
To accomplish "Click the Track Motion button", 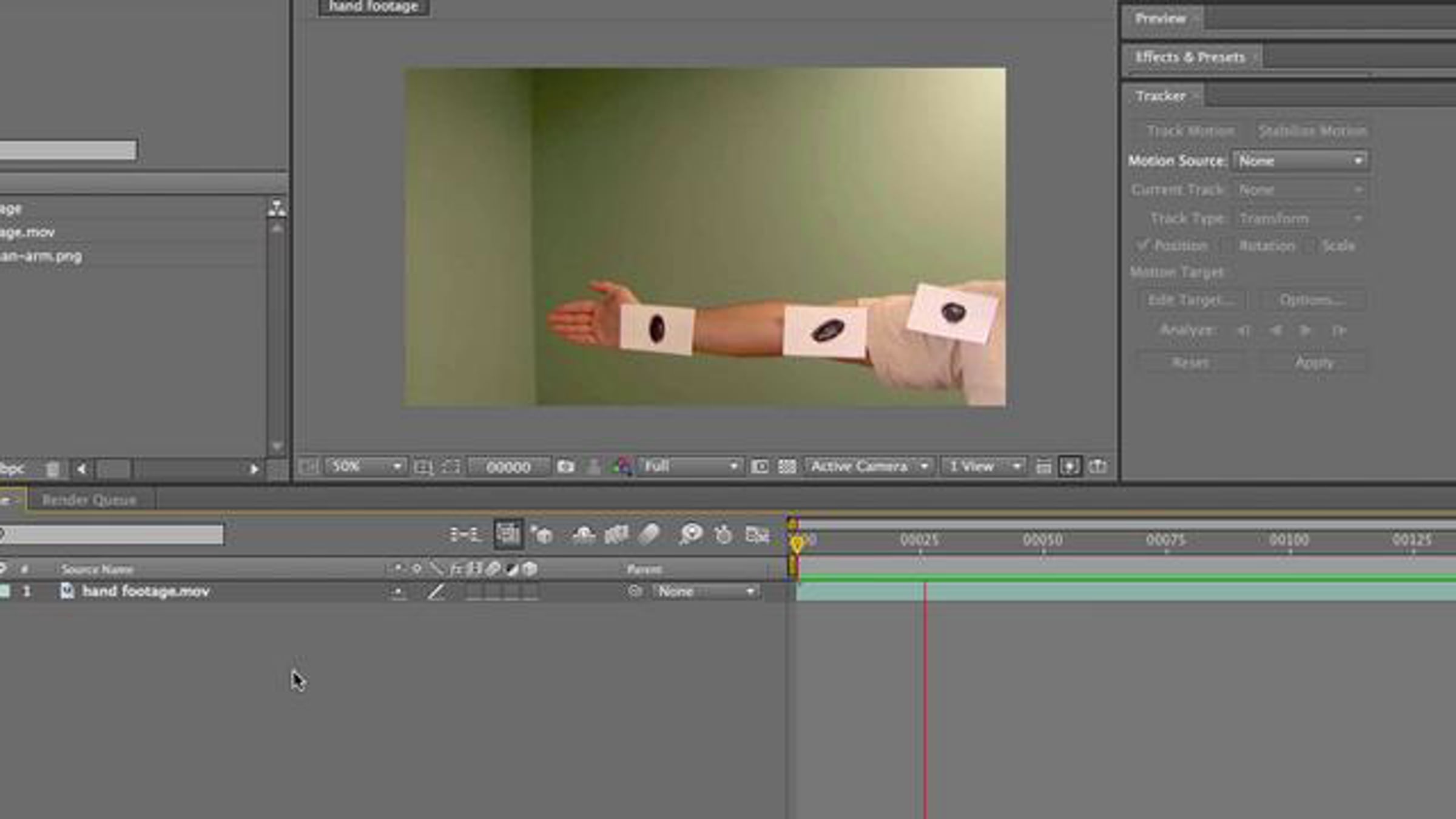I will coord(1190,131).
